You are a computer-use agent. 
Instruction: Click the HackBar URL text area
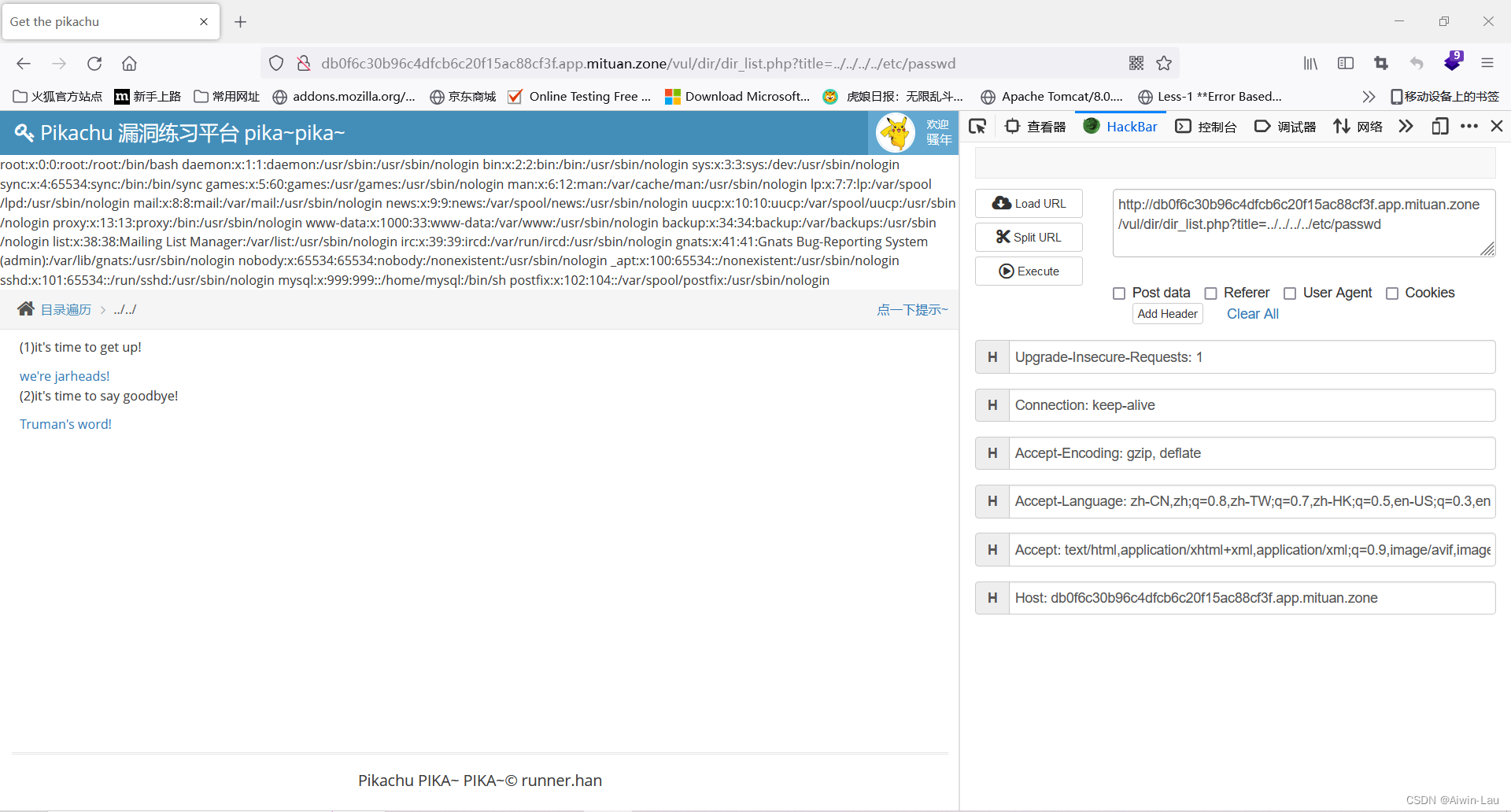tap(1304, 223)
